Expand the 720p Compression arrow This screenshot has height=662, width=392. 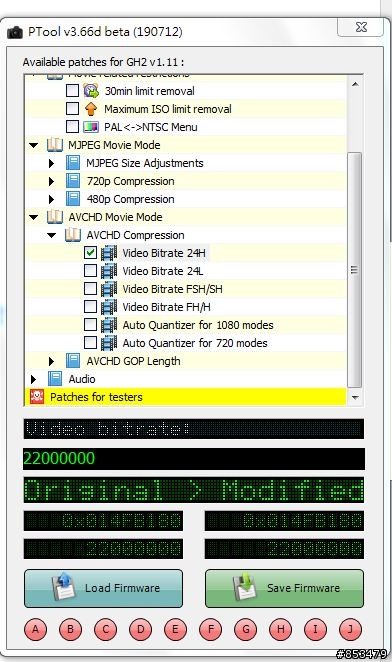pos(52,181)
